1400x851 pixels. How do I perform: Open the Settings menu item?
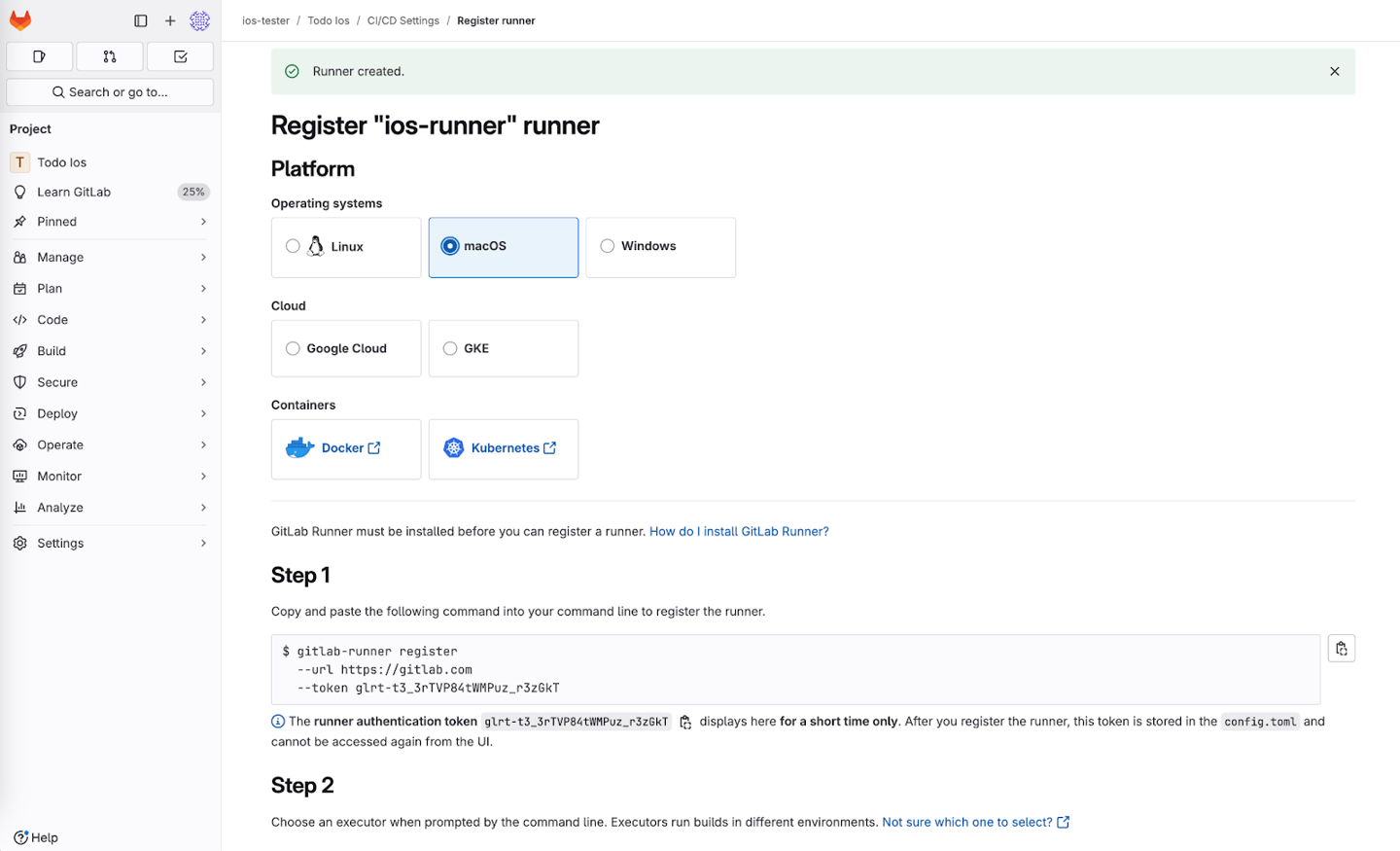click(110, 543)
